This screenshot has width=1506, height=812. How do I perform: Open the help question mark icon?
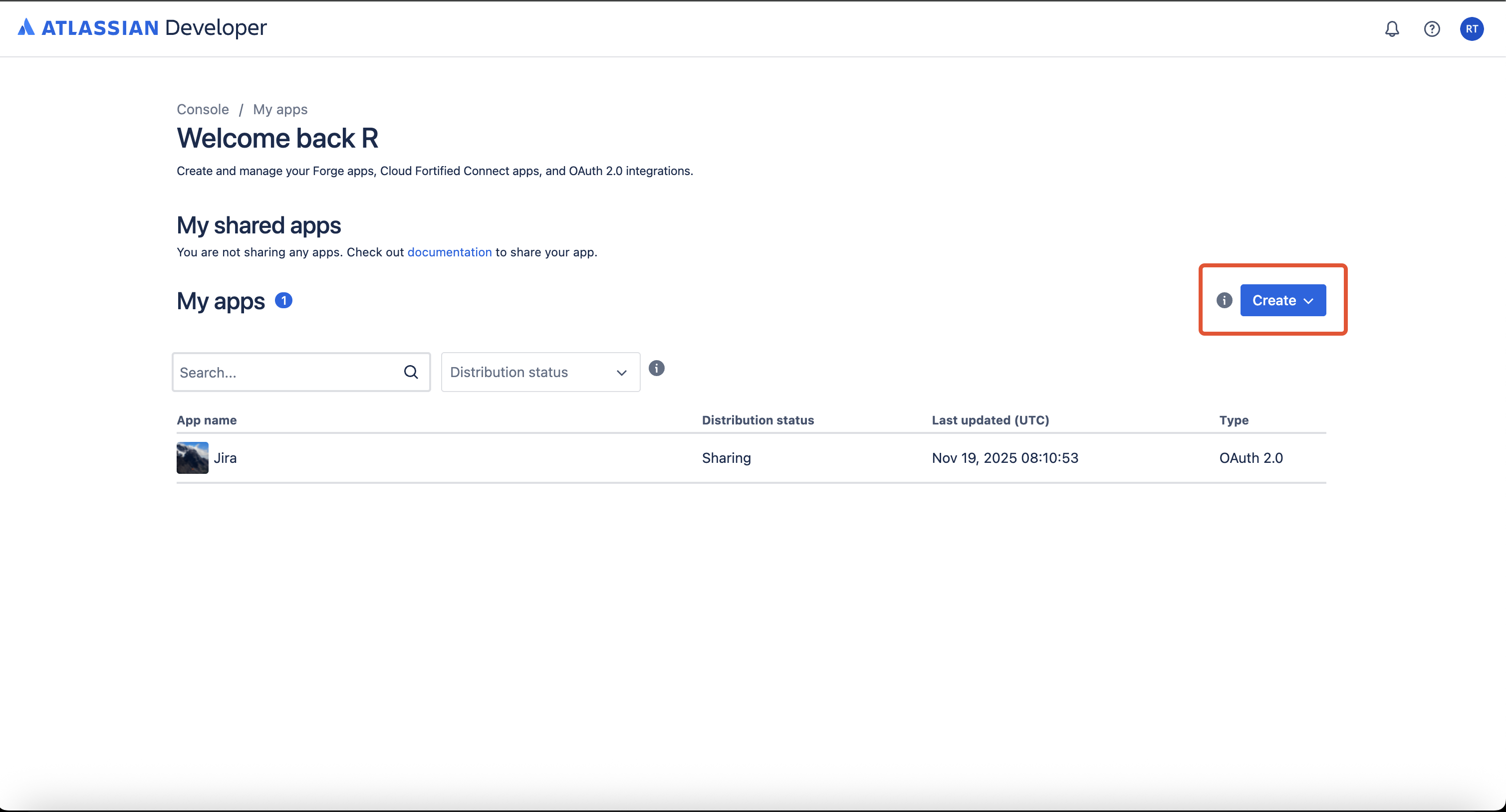[1431, 28]
